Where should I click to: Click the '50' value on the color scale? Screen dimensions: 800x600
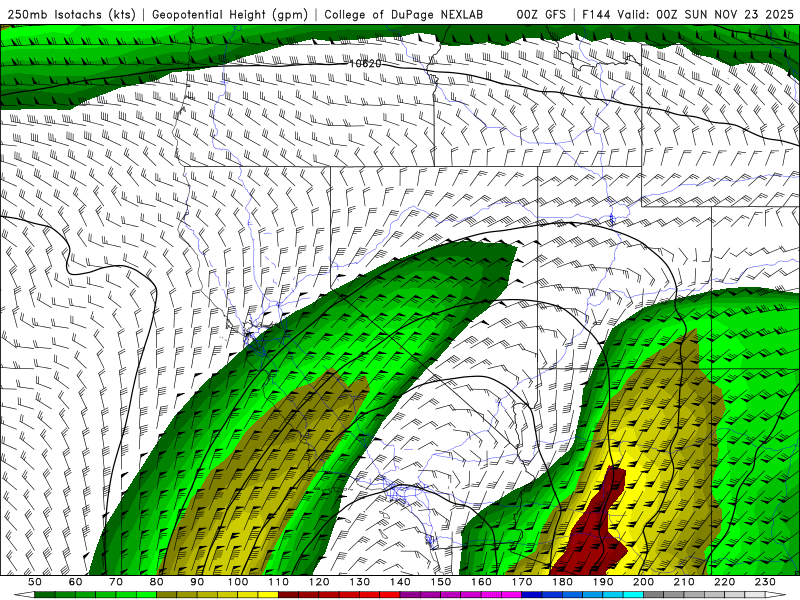[35, 582]
